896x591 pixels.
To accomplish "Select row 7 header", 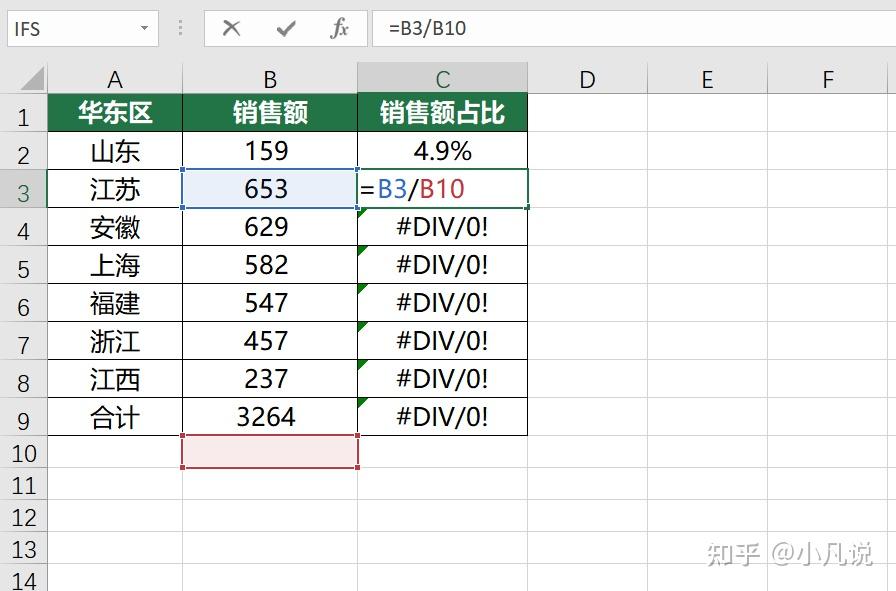I will pos(23,341).
